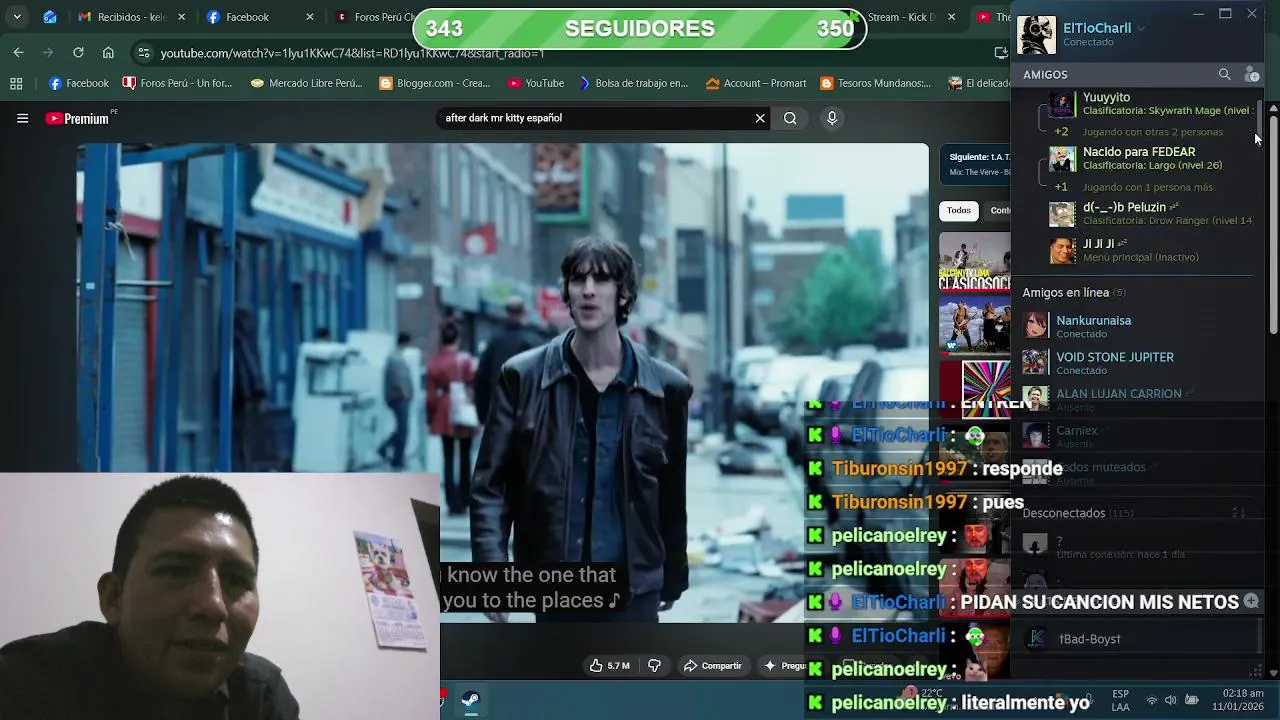Open ElTioCharll's Steam avatar
Image resolution: width=1280 pixels, height=720 pixels.
[1036, 35]
